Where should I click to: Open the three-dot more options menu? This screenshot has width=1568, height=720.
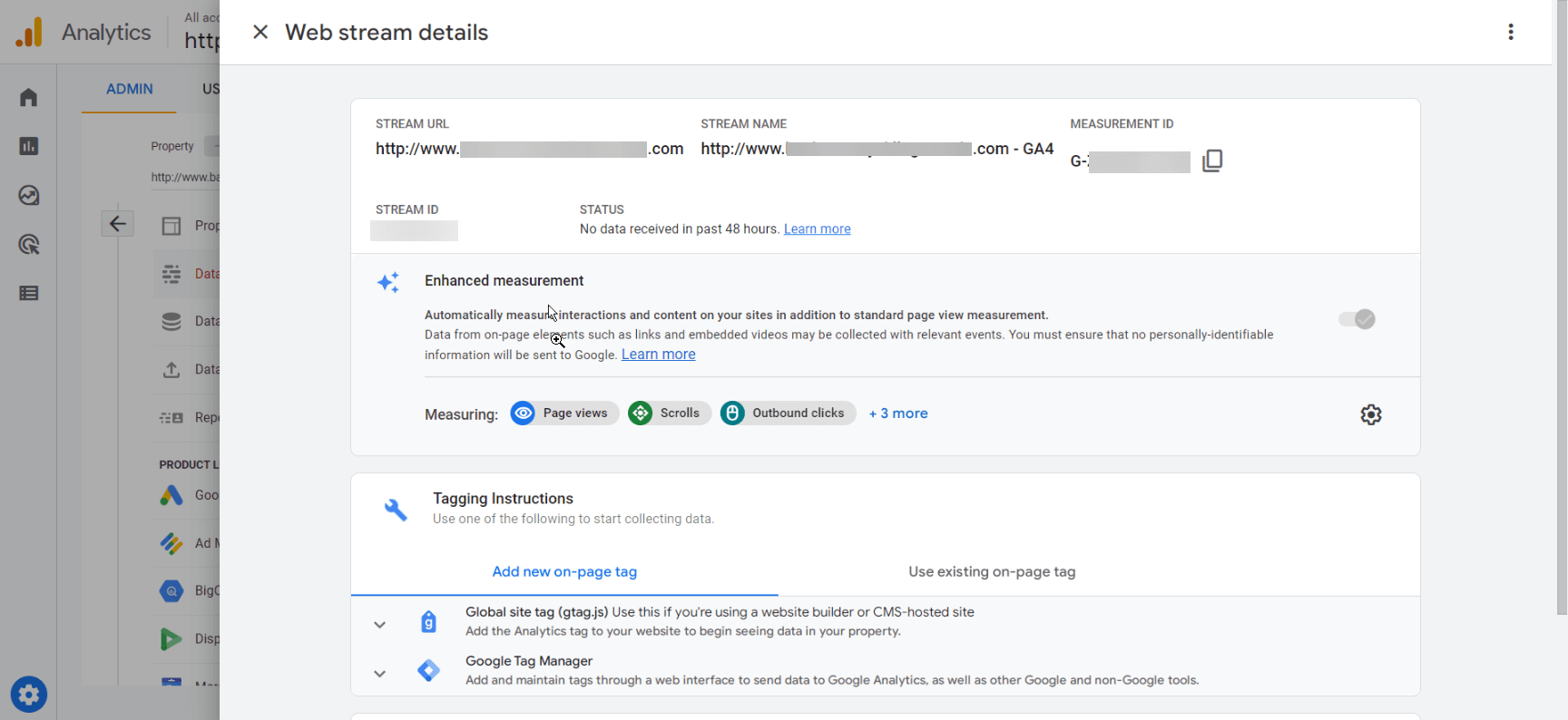[1511, 33]
